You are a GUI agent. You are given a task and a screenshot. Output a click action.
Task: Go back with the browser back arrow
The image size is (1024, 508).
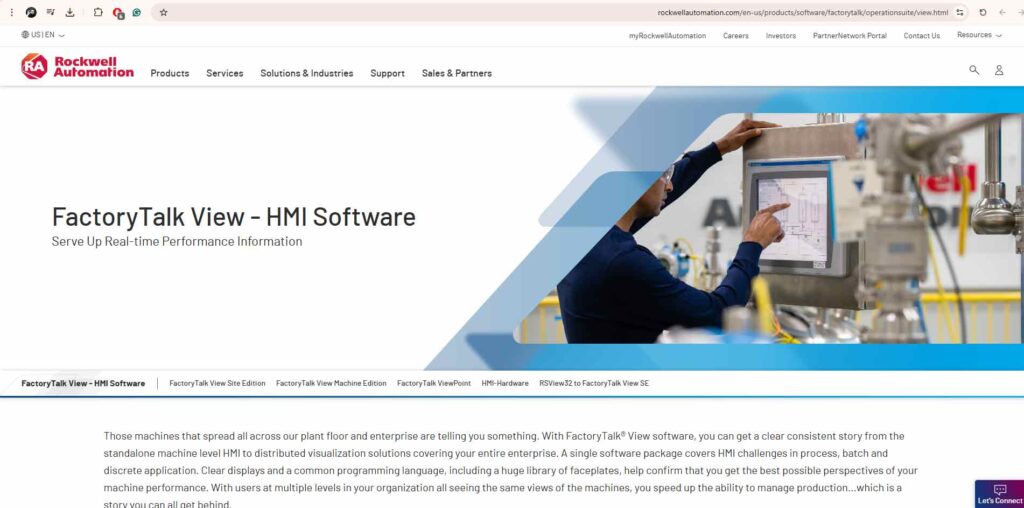(1002, 12)
